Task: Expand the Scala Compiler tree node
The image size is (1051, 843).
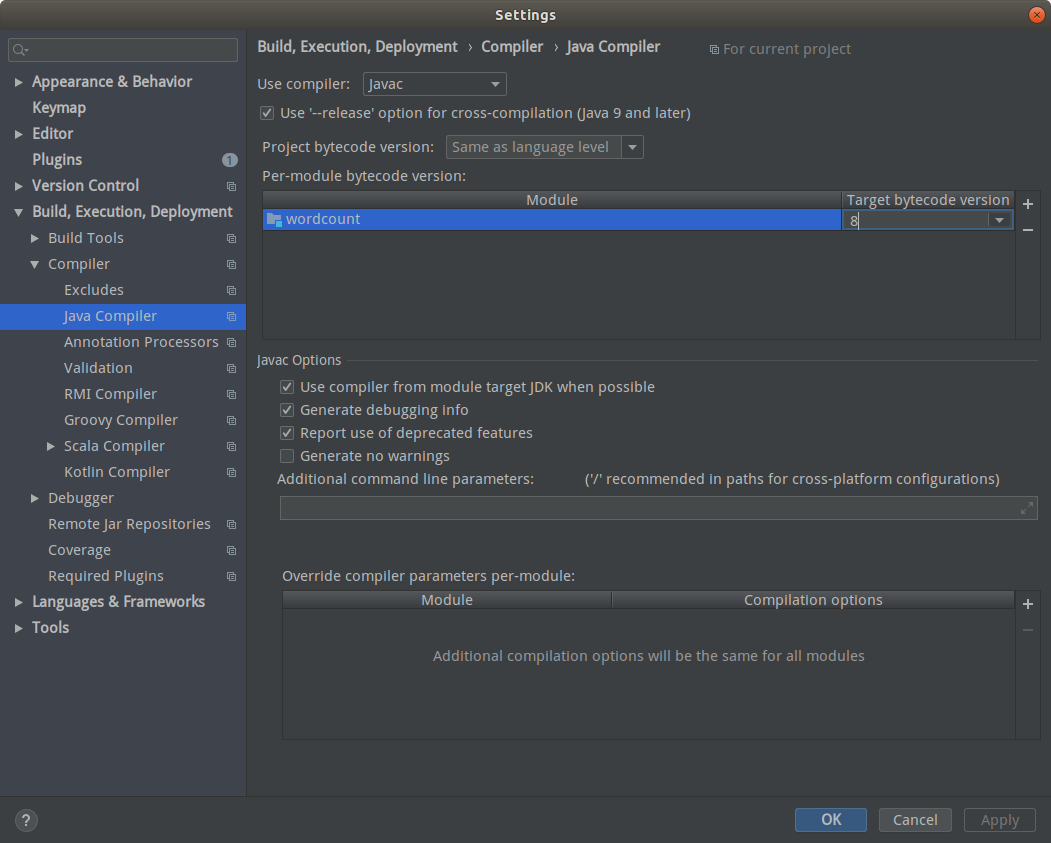Action: tap(51, 446)
